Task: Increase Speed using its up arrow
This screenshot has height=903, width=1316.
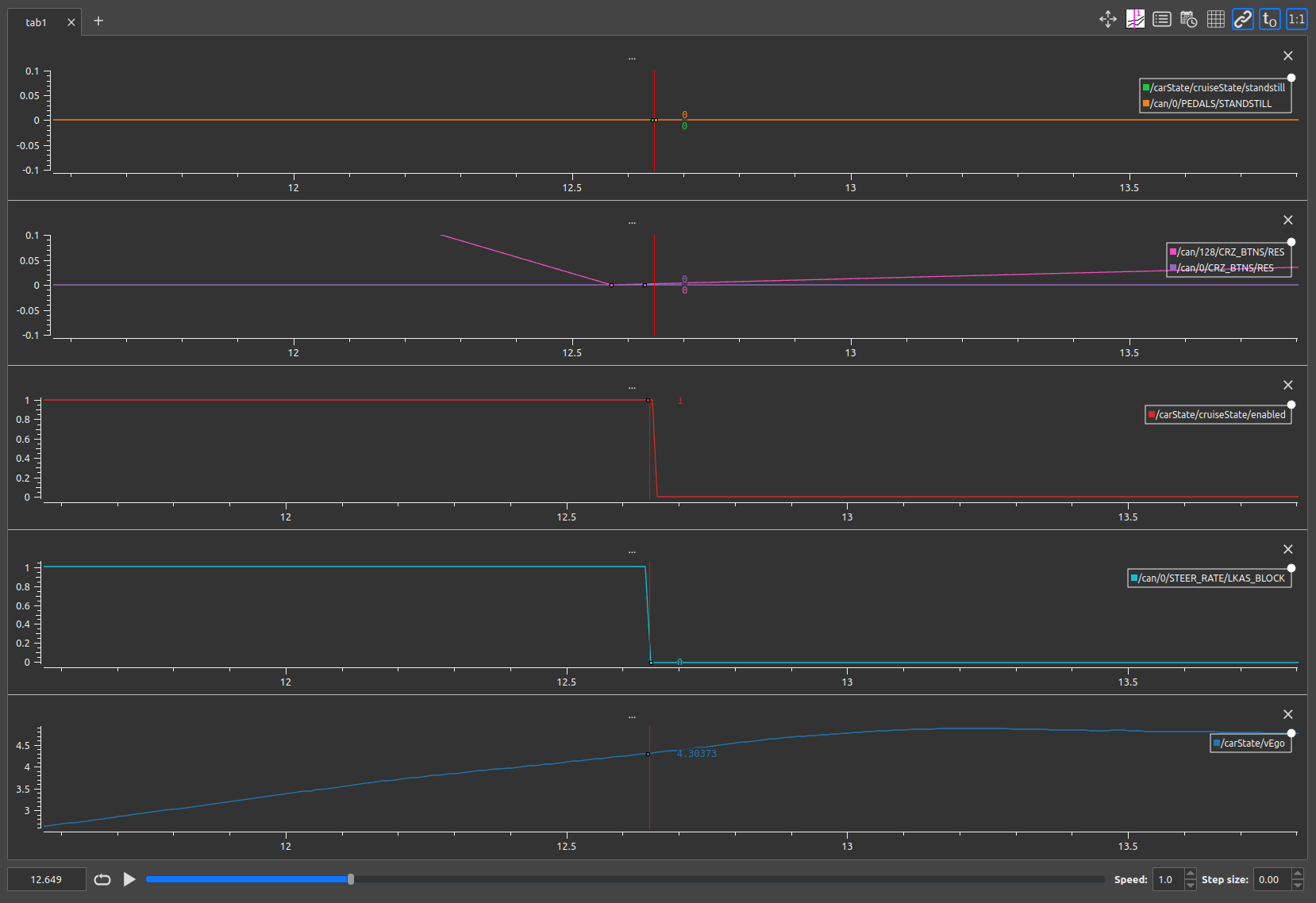Action: (1191, 874)
